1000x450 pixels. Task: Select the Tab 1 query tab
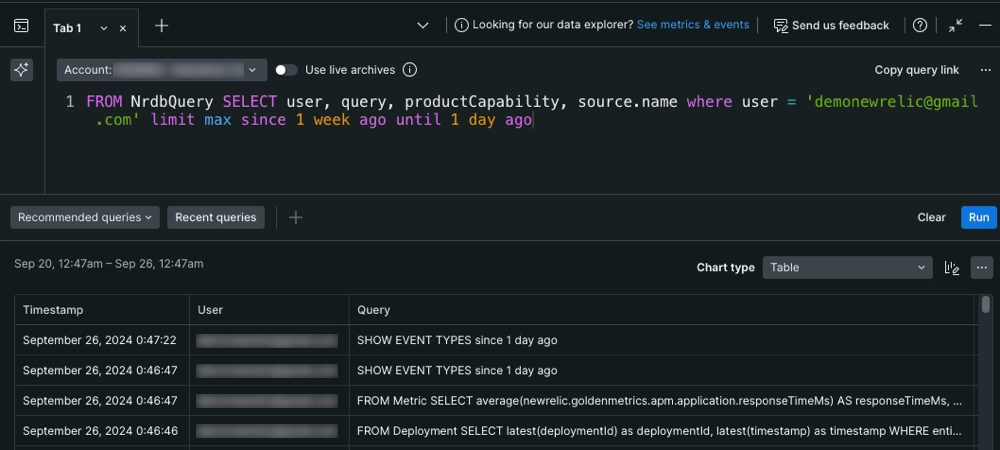click(x=68, y=28)
